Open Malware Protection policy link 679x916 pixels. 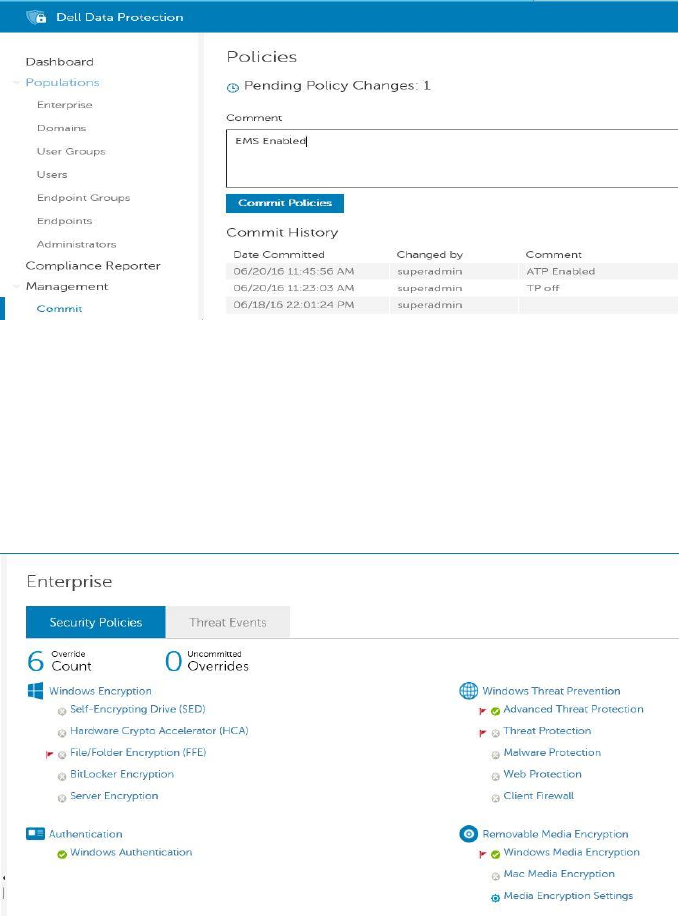552,752
